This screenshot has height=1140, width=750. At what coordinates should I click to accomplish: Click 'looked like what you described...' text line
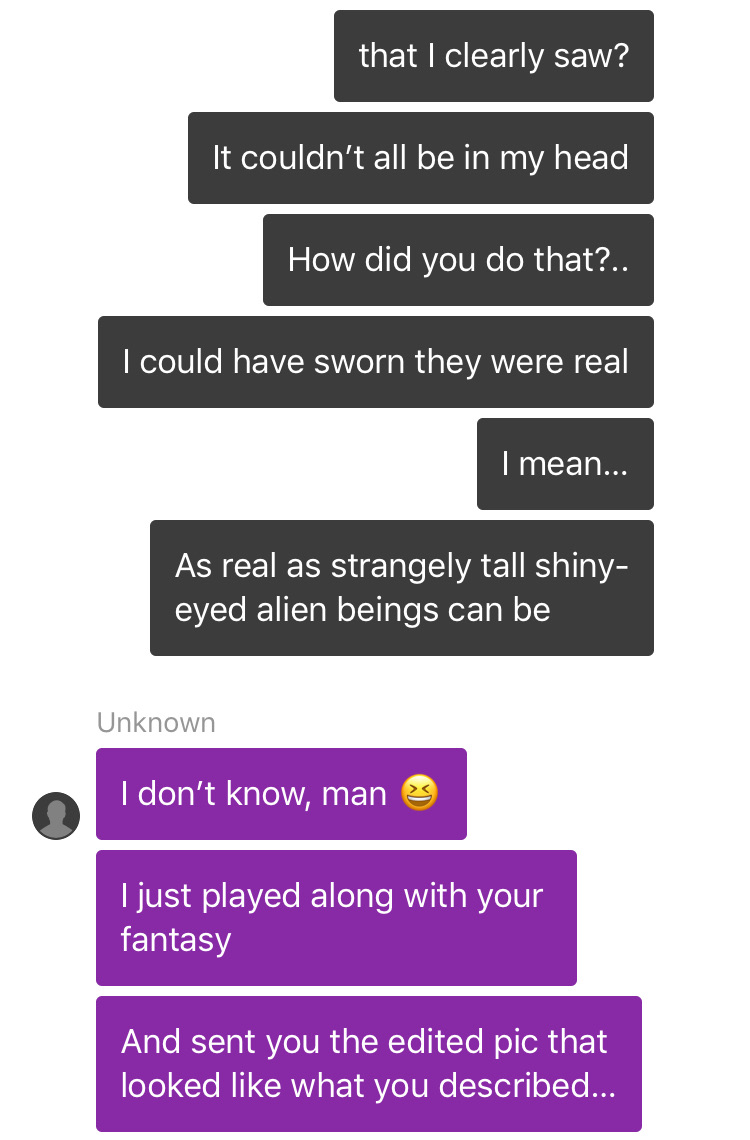tap(368, 1085)
